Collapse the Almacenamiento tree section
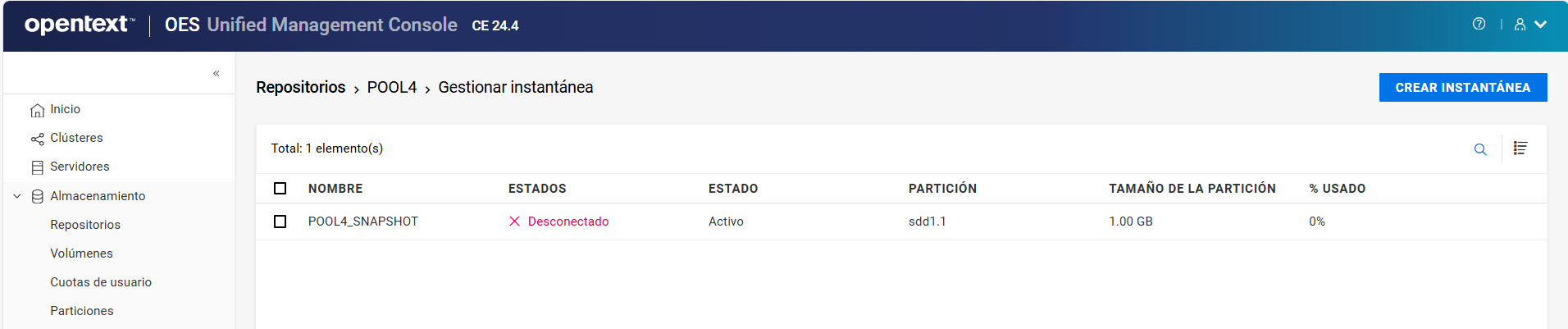 (x=17, y=196)
